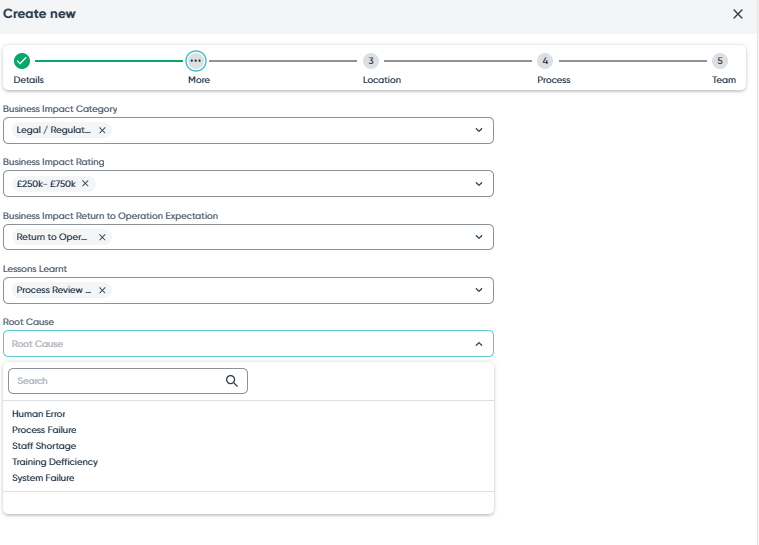
Task: Expand Return to Operation Expectation dropdown
Action: [478, 237]
